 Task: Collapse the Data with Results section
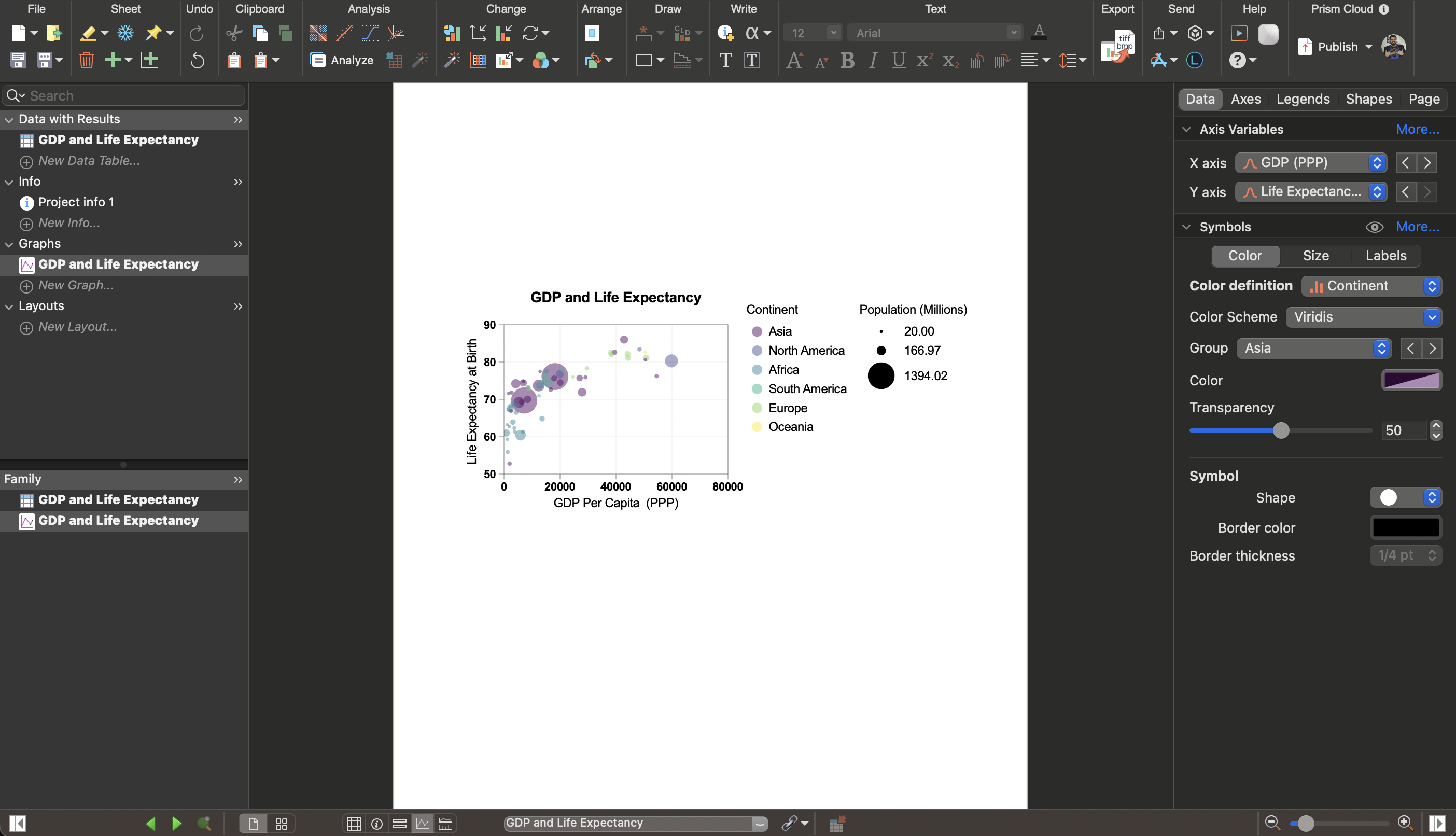pos(9,119)
